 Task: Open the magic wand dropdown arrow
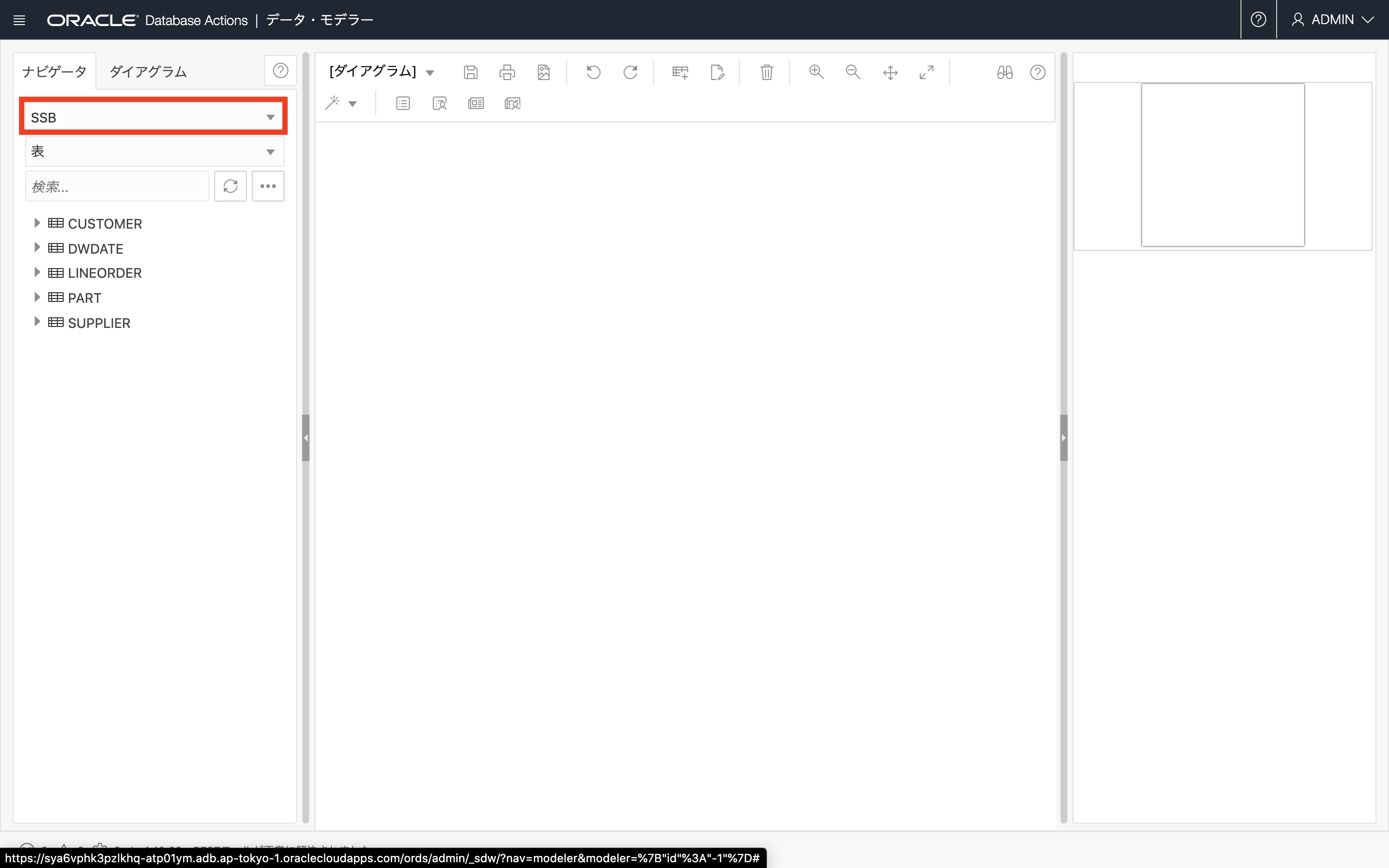(x=353, y=104)
